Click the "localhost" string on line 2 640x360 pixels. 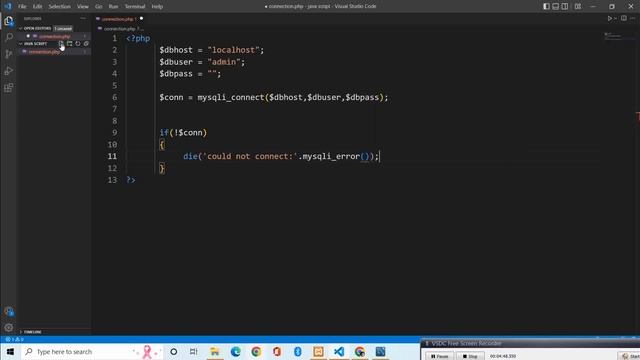click(x=233, y=50)
